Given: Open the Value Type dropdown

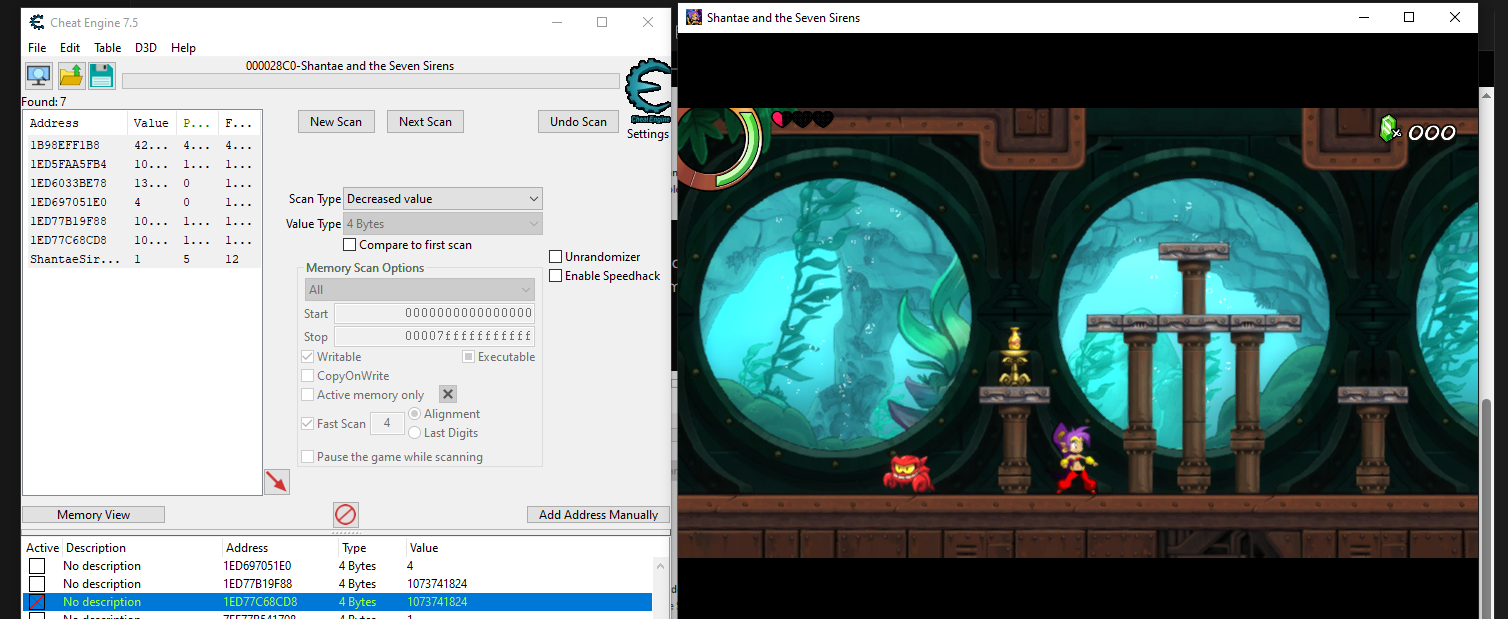Looking at the screenshot, I should coord(443,224).
